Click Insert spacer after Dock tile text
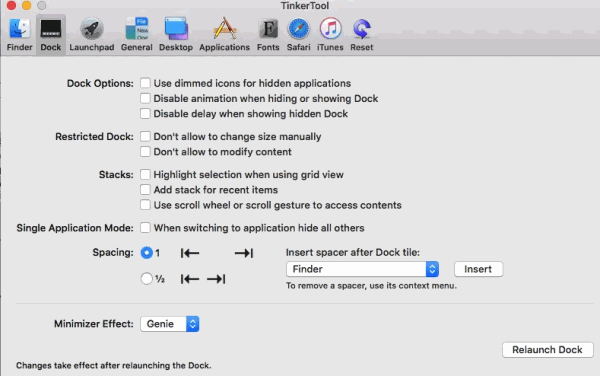Screen dimensions: 600x376 [x=353, y=252]
